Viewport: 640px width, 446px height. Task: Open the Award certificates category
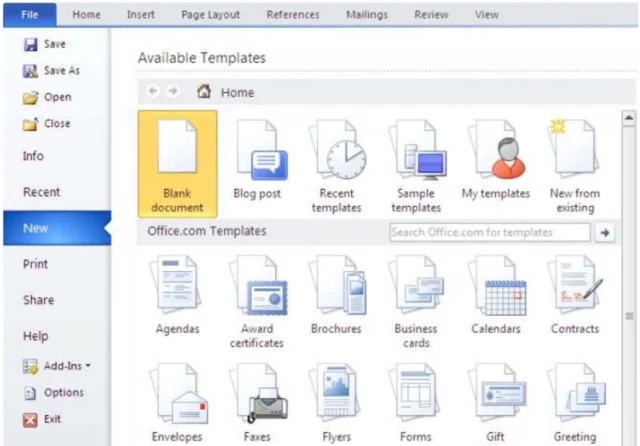click(257, 302)
